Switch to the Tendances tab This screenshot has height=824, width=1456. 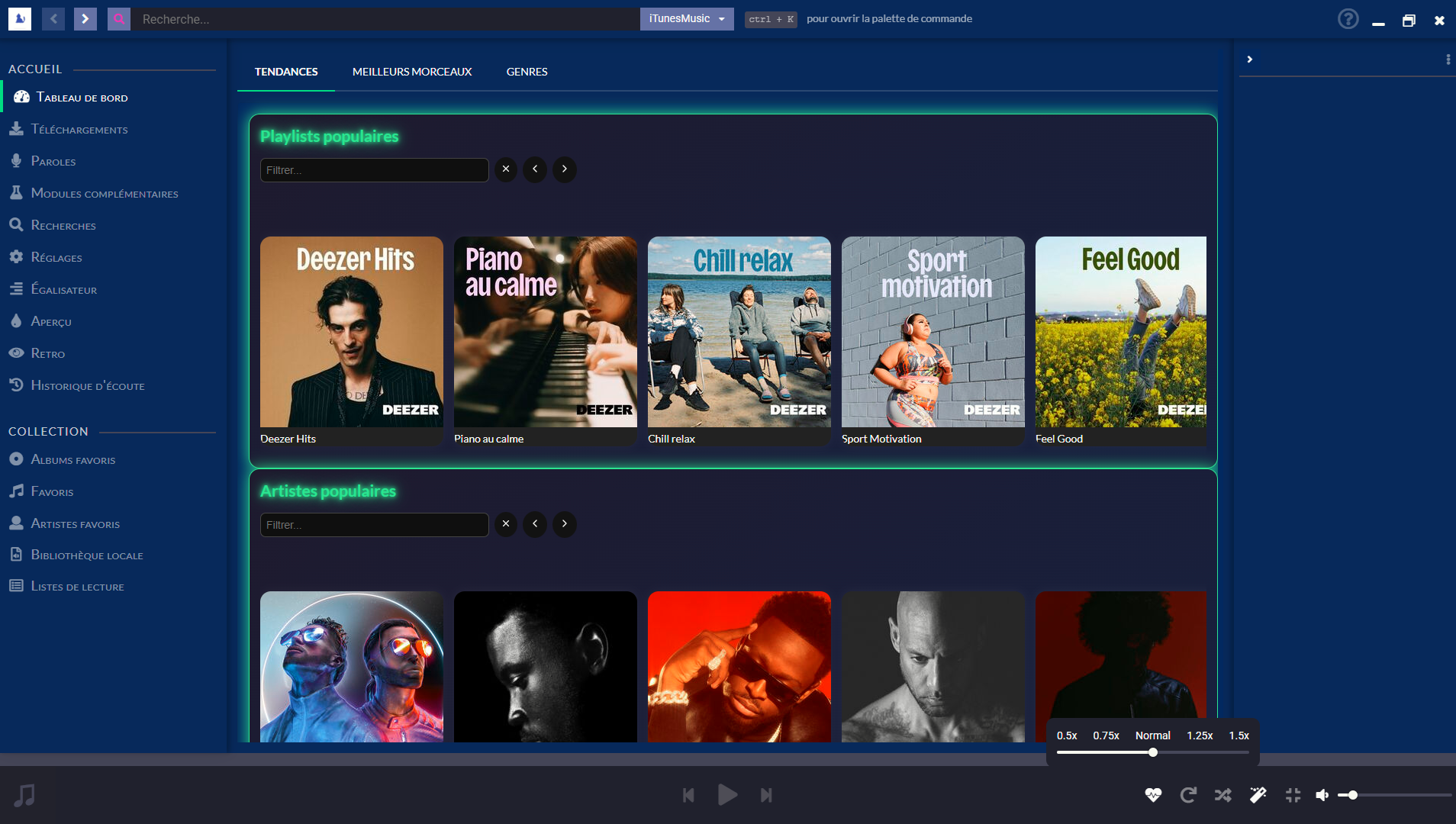click(x=286, y=72)
